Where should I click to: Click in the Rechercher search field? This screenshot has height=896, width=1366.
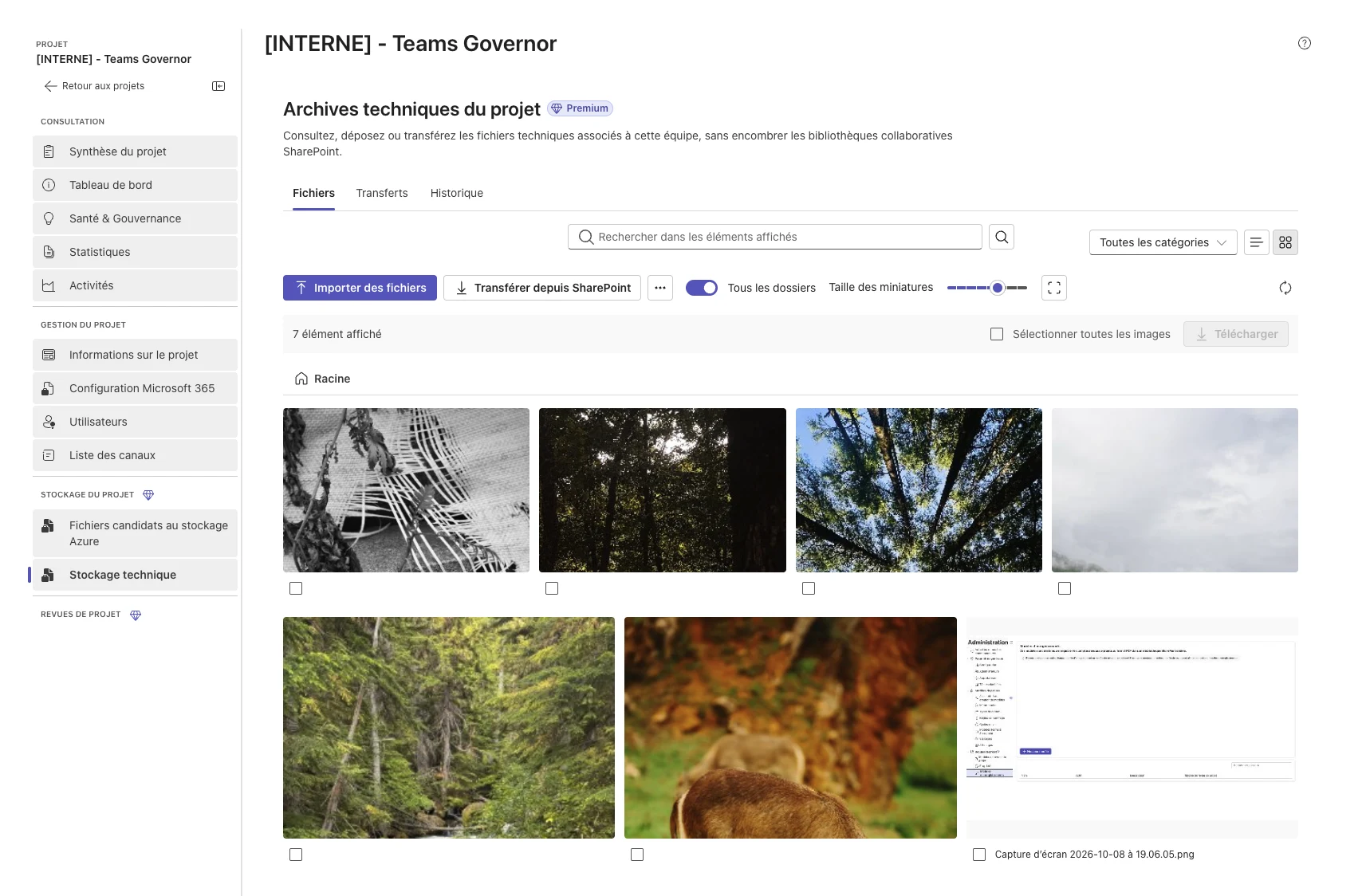click(x=774, y=237)
